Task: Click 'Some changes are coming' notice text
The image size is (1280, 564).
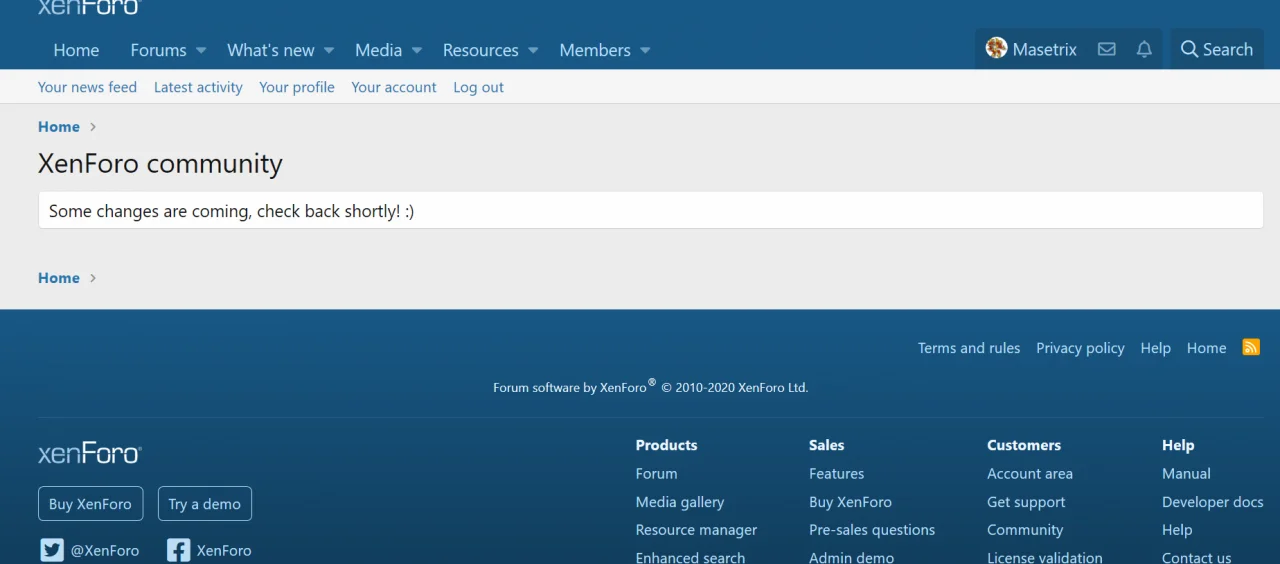Action: pos(231,212)
